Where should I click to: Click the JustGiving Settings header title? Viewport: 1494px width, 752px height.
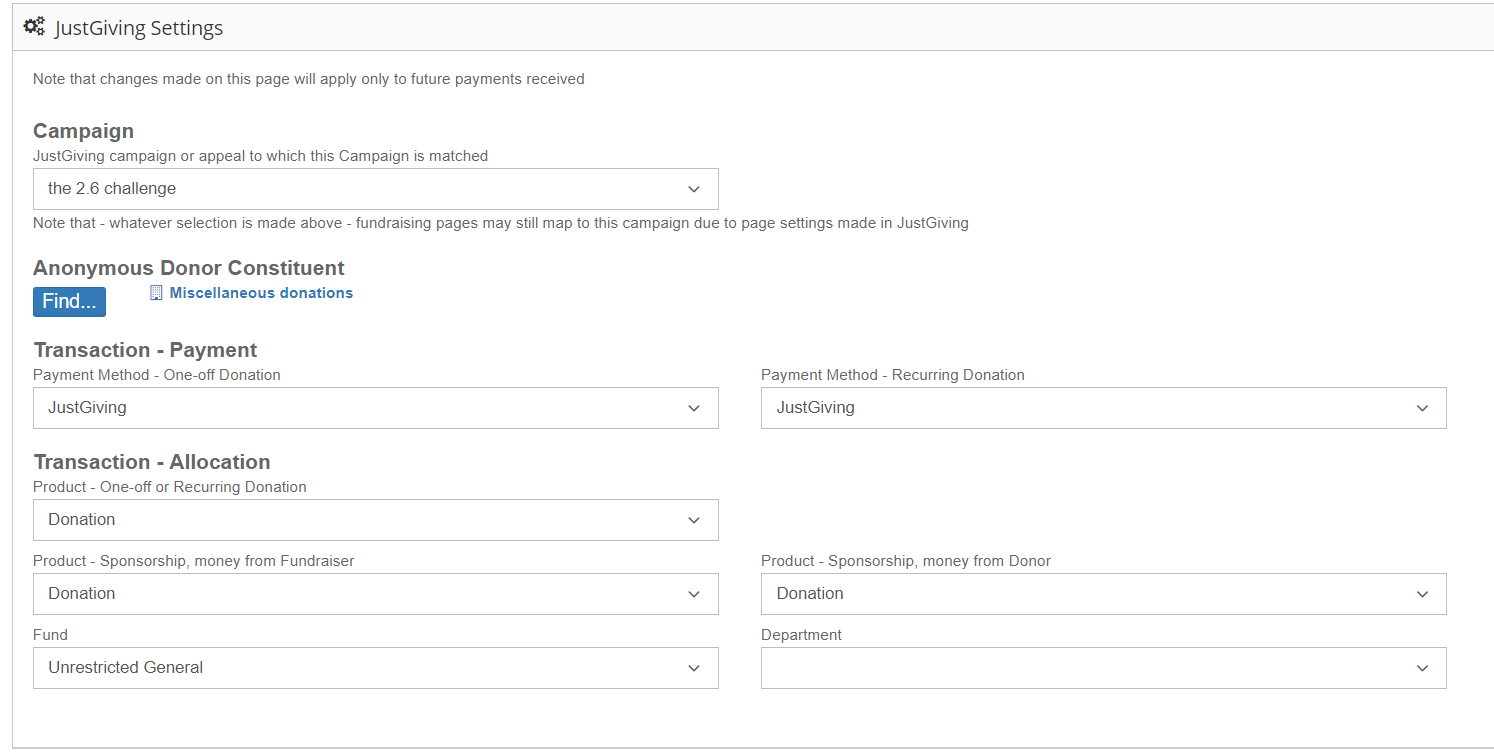[139, 28]
